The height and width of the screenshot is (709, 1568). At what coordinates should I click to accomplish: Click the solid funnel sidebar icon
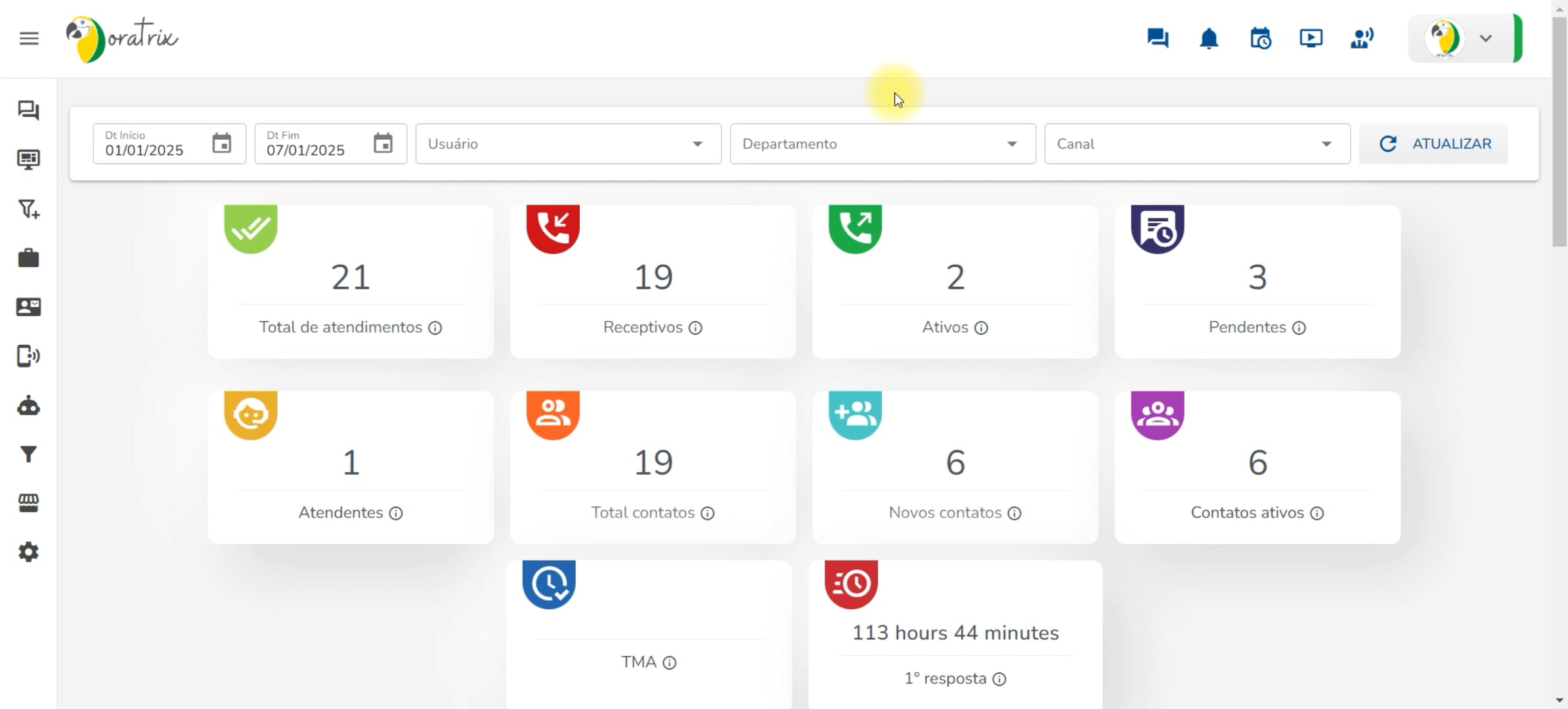[x=28, y=454]
